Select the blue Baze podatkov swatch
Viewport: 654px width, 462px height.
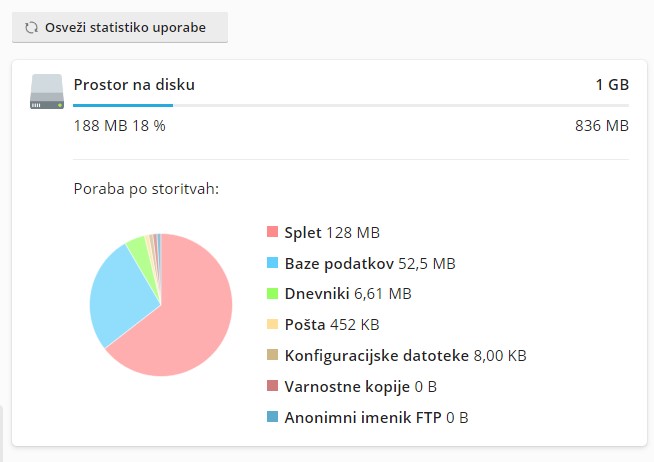272,262
